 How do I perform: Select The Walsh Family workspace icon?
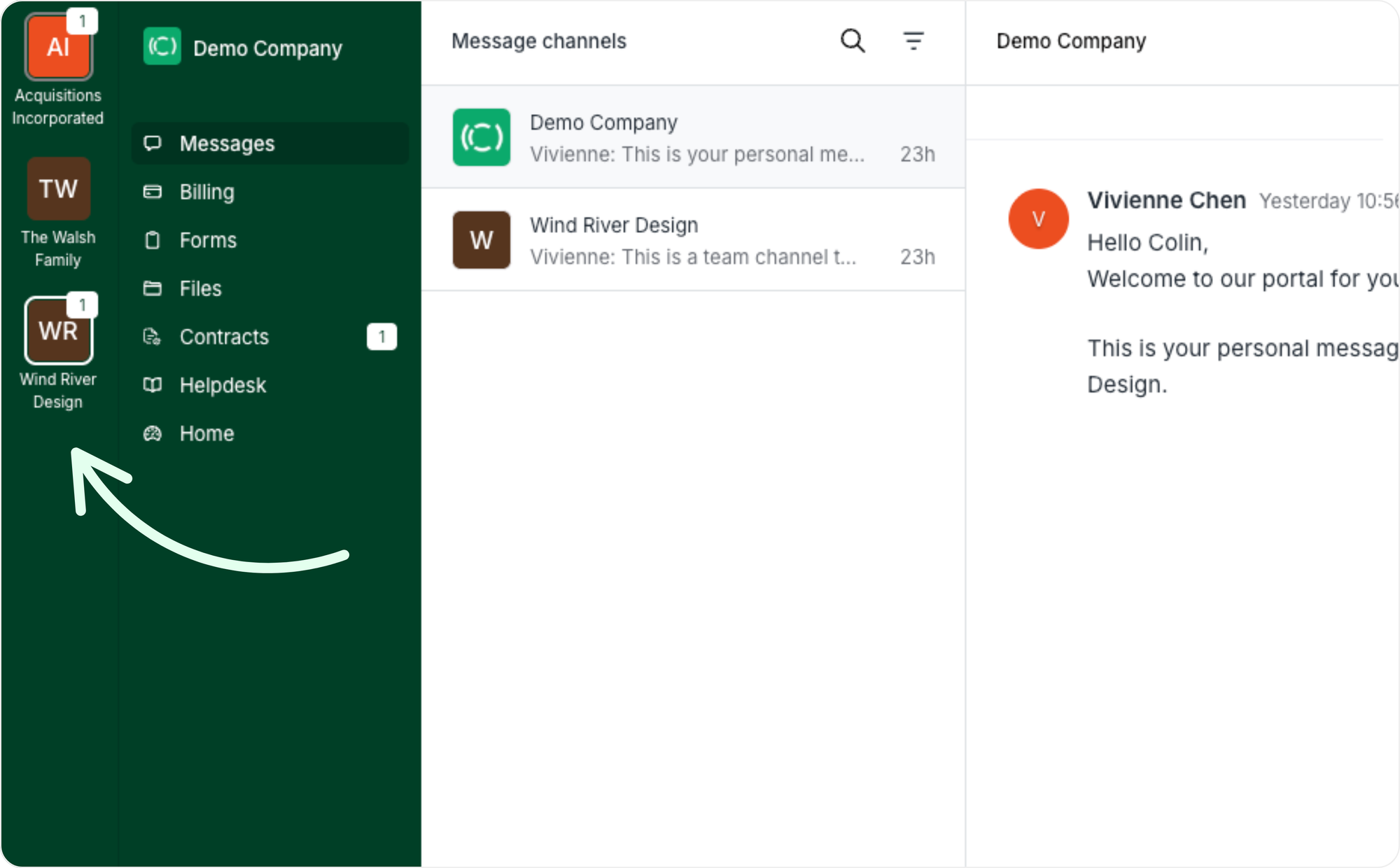click(58, 188)
